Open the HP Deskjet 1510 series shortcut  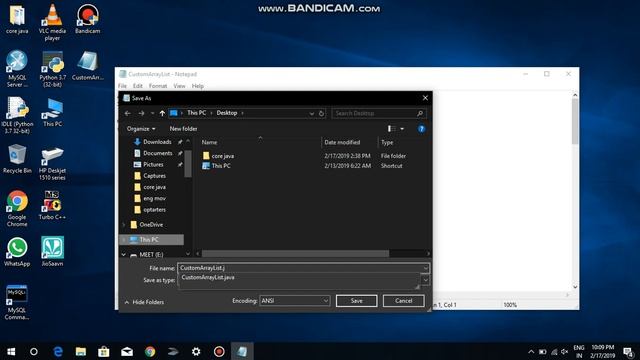click(x=52, y=163)
